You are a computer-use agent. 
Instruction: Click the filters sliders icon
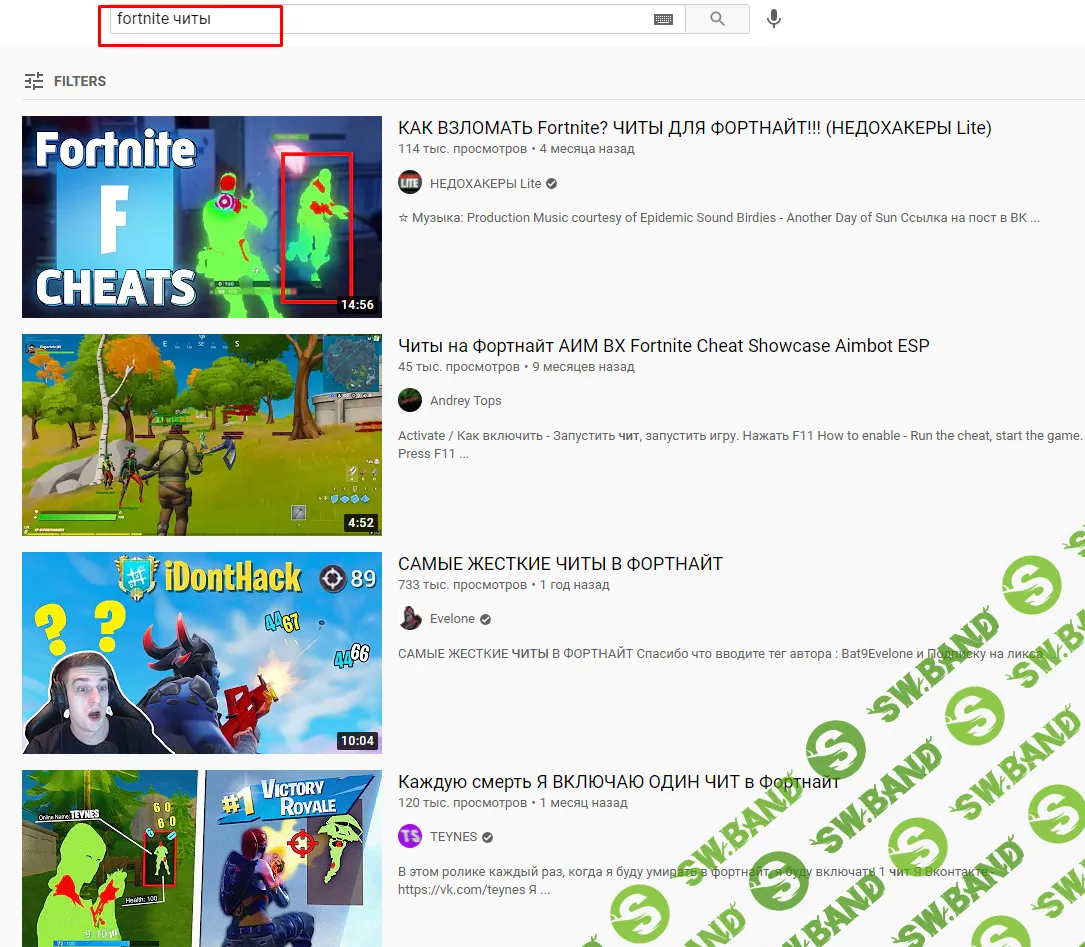tap(34, 81)
